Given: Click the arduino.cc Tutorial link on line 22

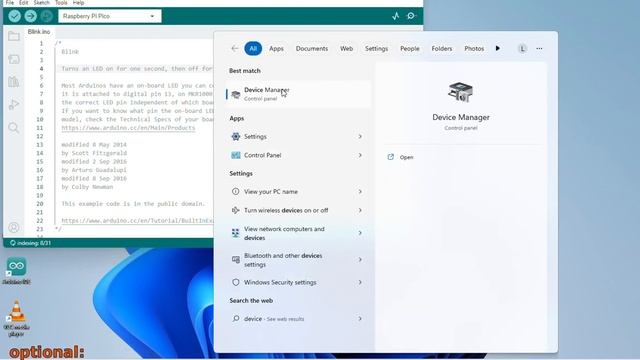Looking at the screenshot, I should pyautogui.click(x=137, y=220).
